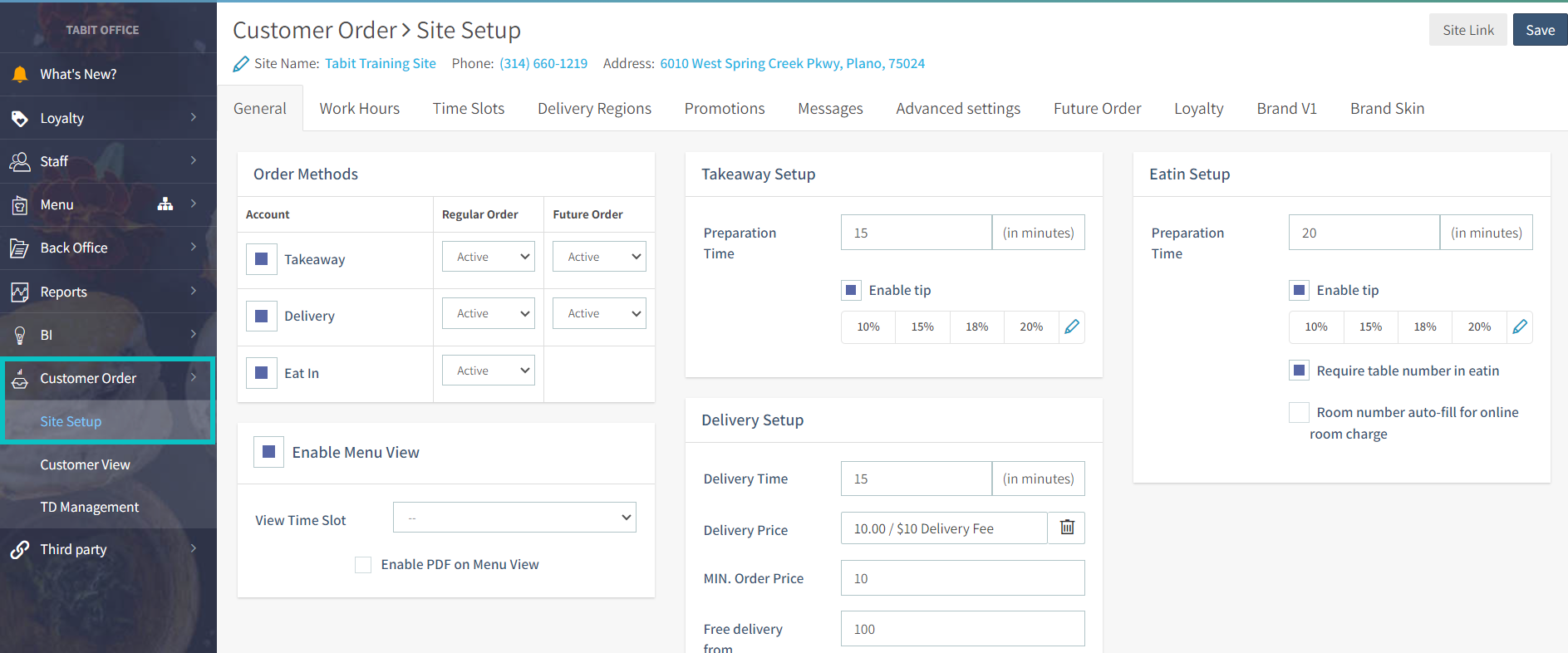
Task: Open the View Time Slot dropdown
Action: [x=514, y=518]
